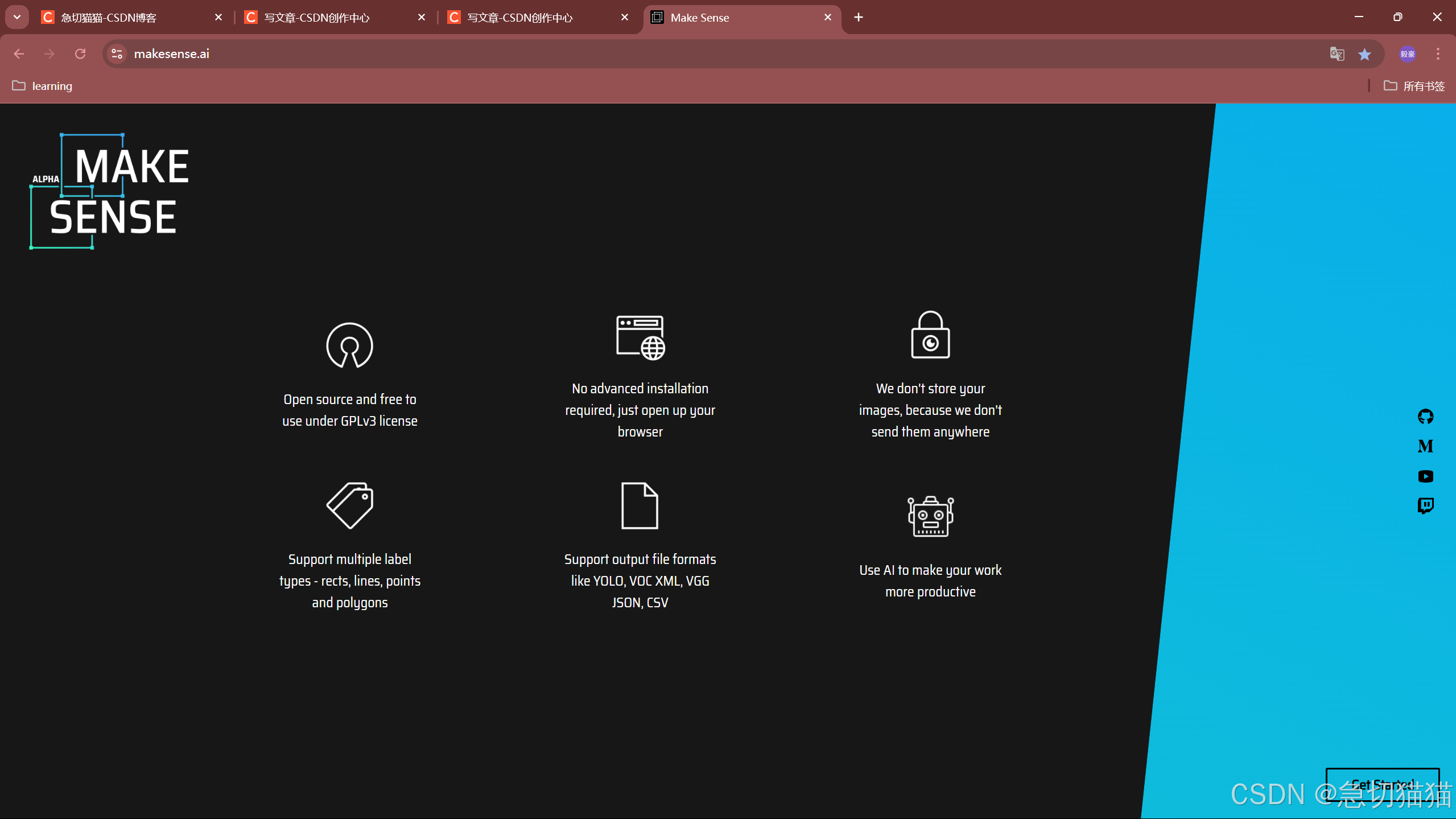Open the GitHub icon link
The width and height of the screenshot is (1456, 819).
point(1425,417)
